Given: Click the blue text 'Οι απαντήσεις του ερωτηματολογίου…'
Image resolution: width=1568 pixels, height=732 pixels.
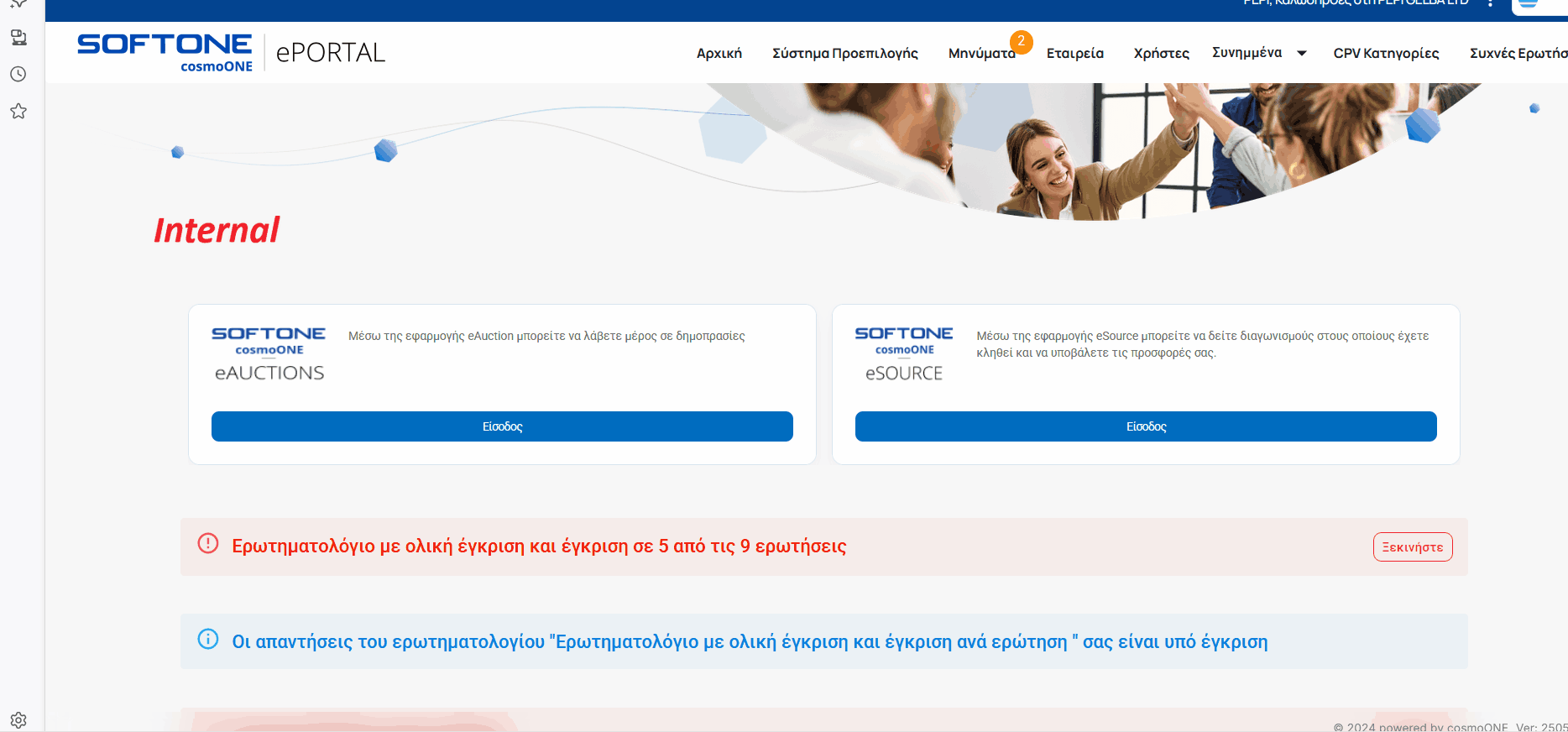Looking at the screenshot, I should [x=750, y=642].
